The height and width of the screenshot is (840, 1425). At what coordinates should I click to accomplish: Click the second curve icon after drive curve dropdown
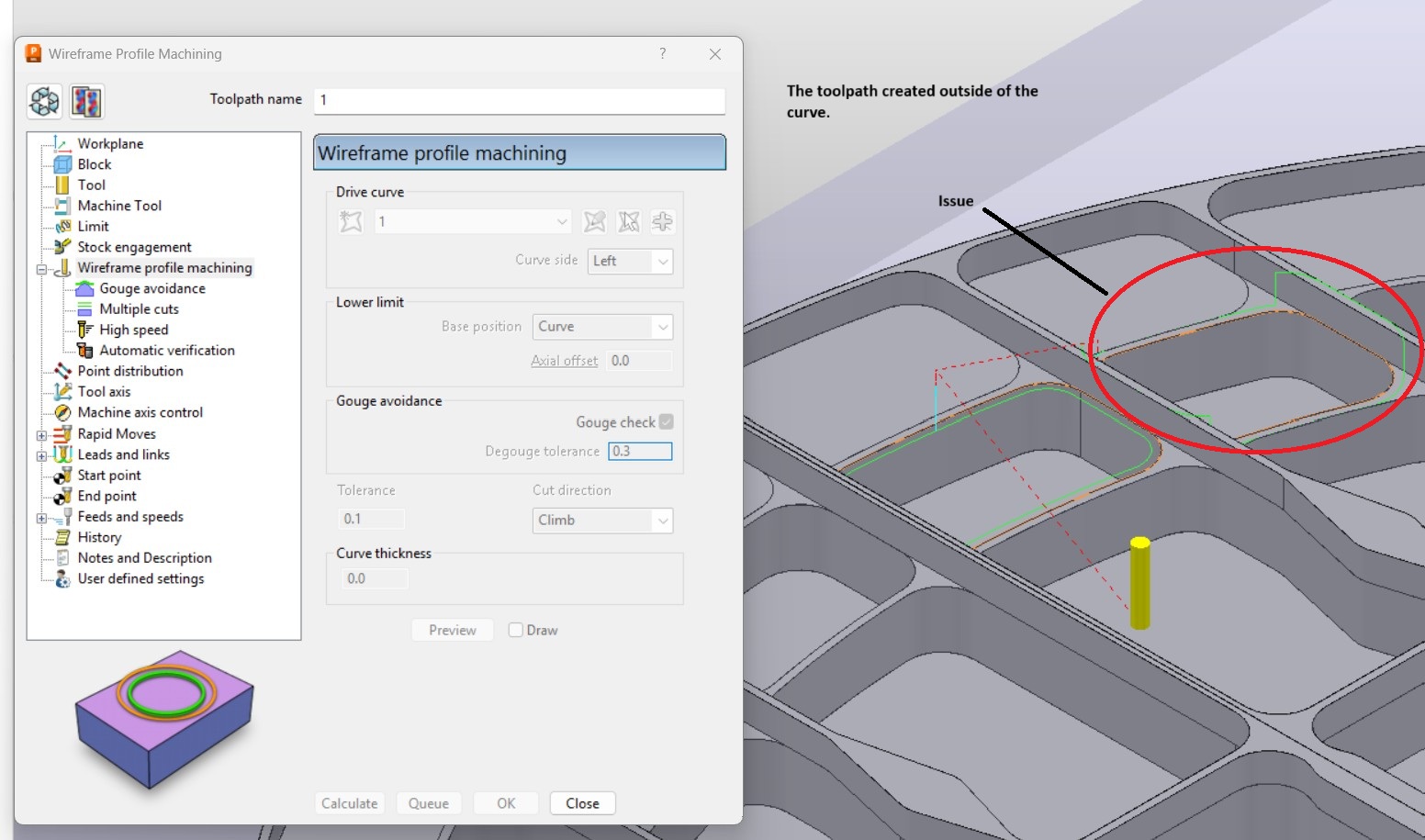(629, 221)
